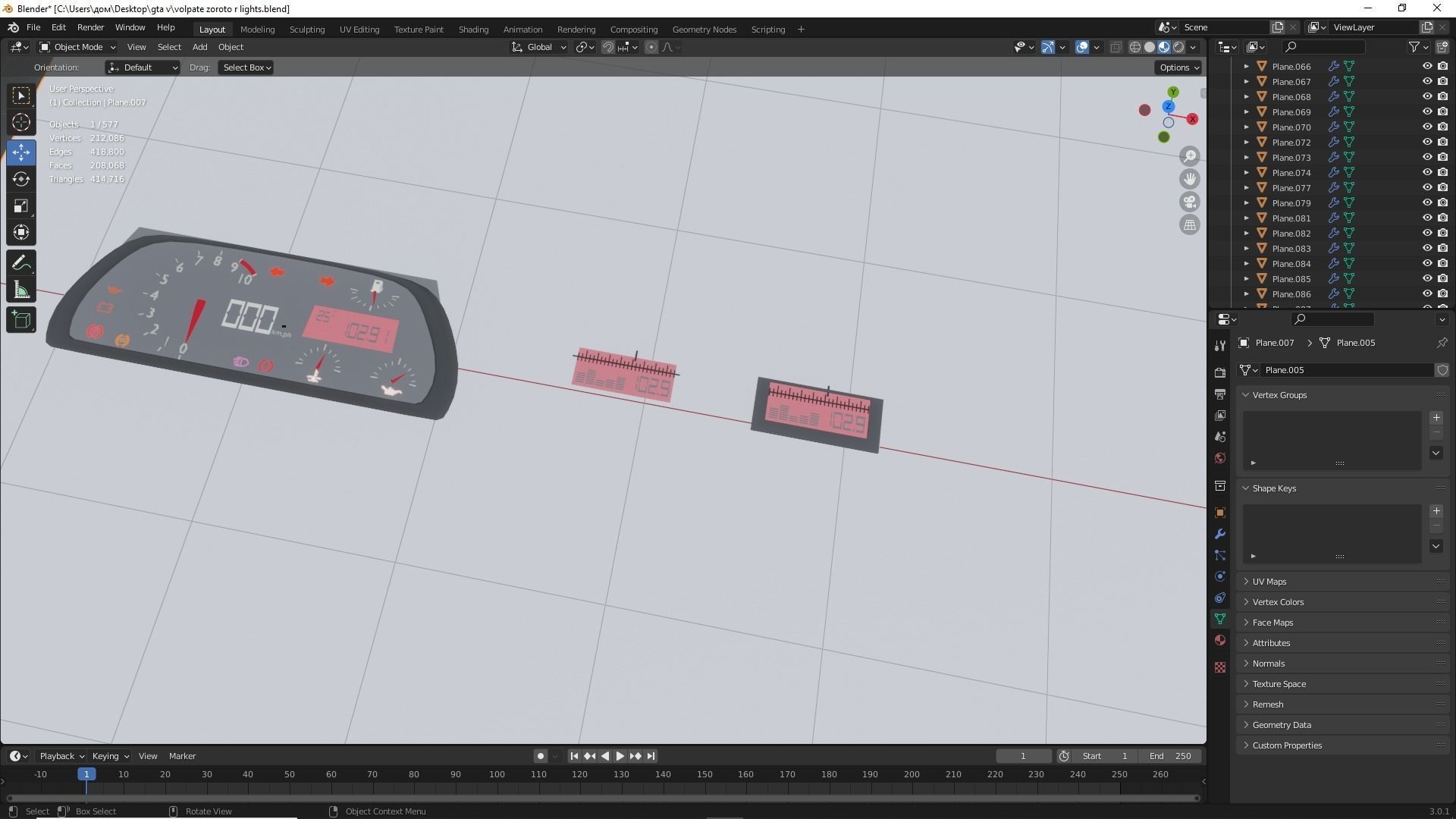
Task: Click the Add Cube tool
Action: click(x=21, y=320)
